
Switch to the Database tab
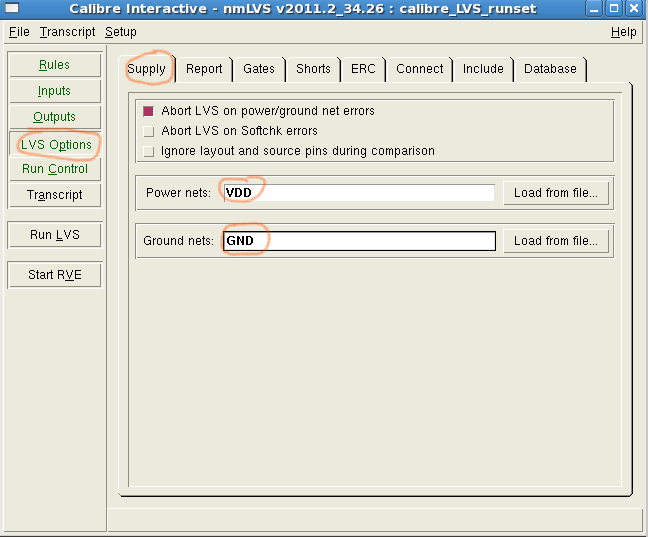pyautogui.click(x=550, y=69)
